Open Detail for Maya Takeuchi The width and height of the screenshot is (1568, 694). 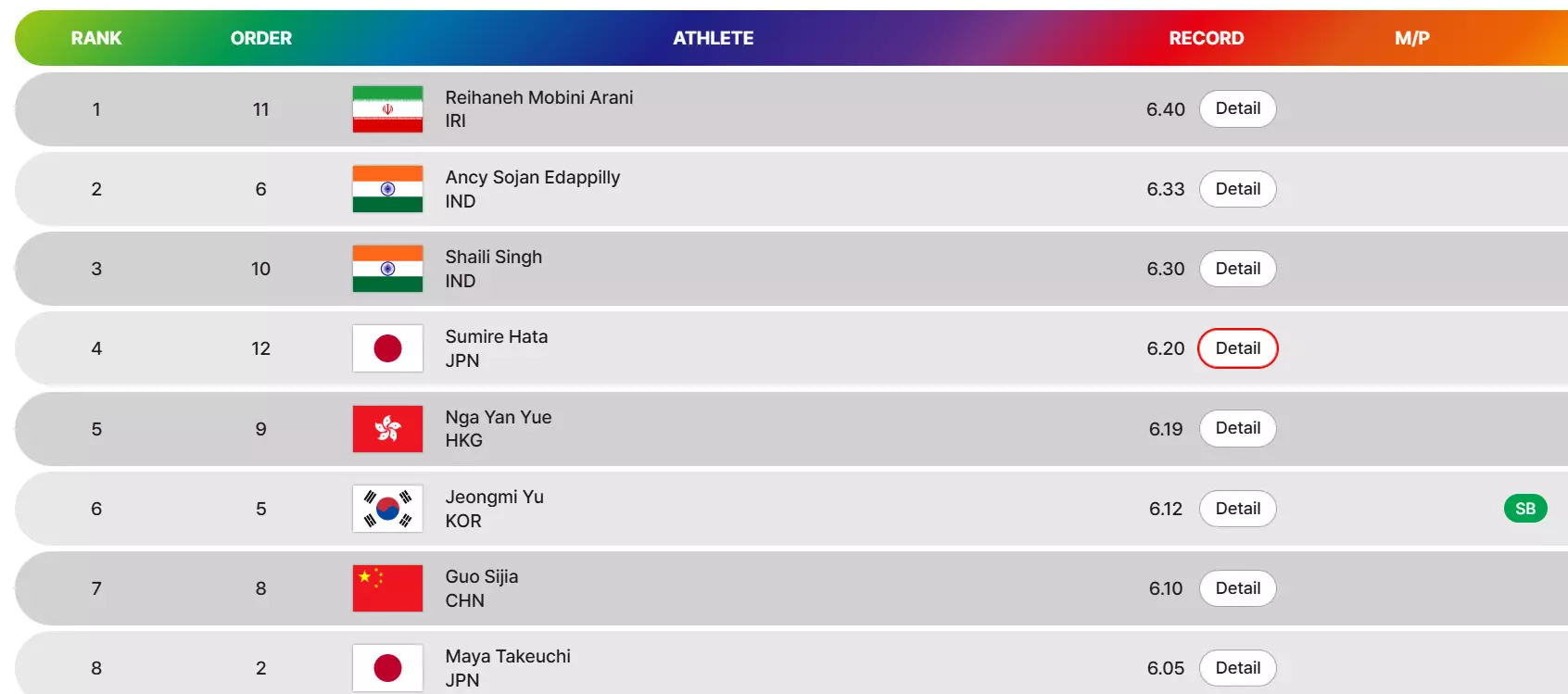coord(1237,668)
